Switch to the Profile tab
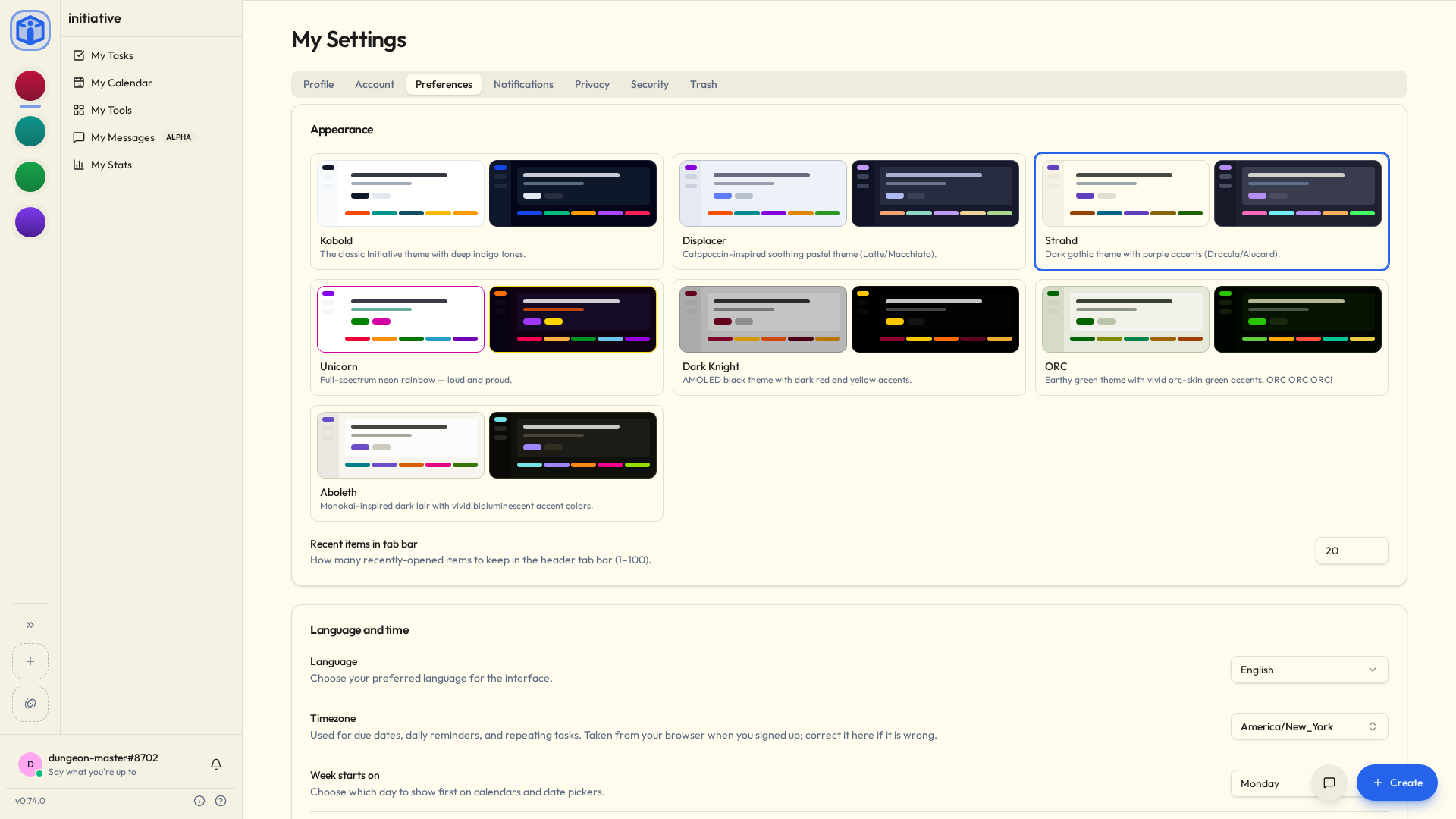Image resolution: width=1456 pixels, height=819 pixels. pyautogui.click(x=318, y=84)
